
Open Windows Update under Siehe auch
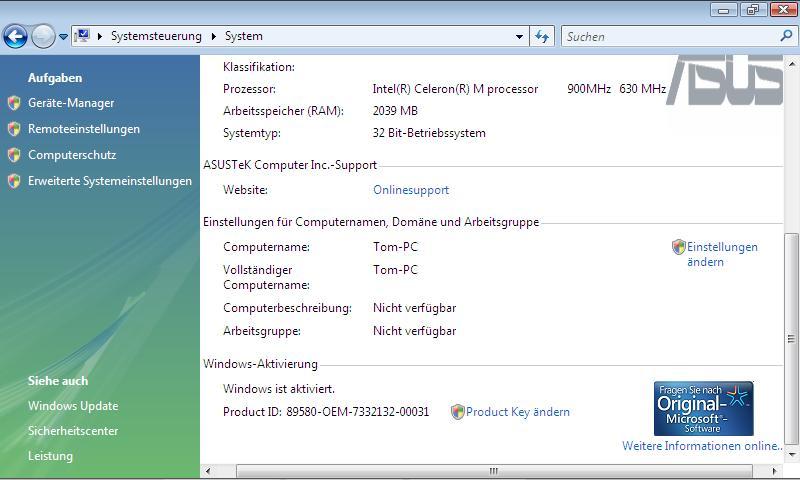click(x=73, y=406)
